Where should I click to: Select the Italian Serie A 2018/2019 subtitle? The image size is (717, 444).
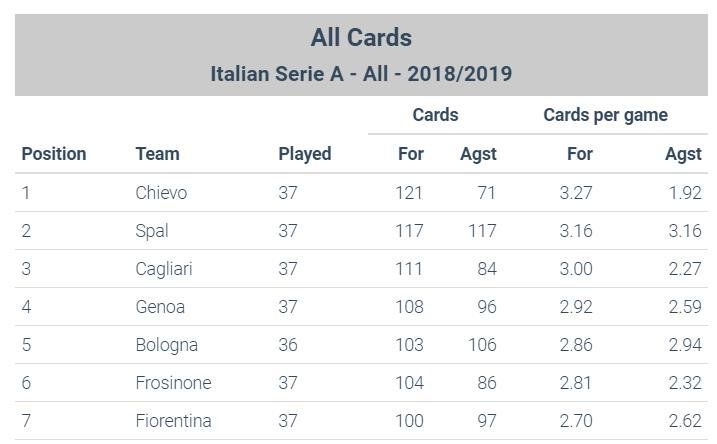tap(361, 74)
